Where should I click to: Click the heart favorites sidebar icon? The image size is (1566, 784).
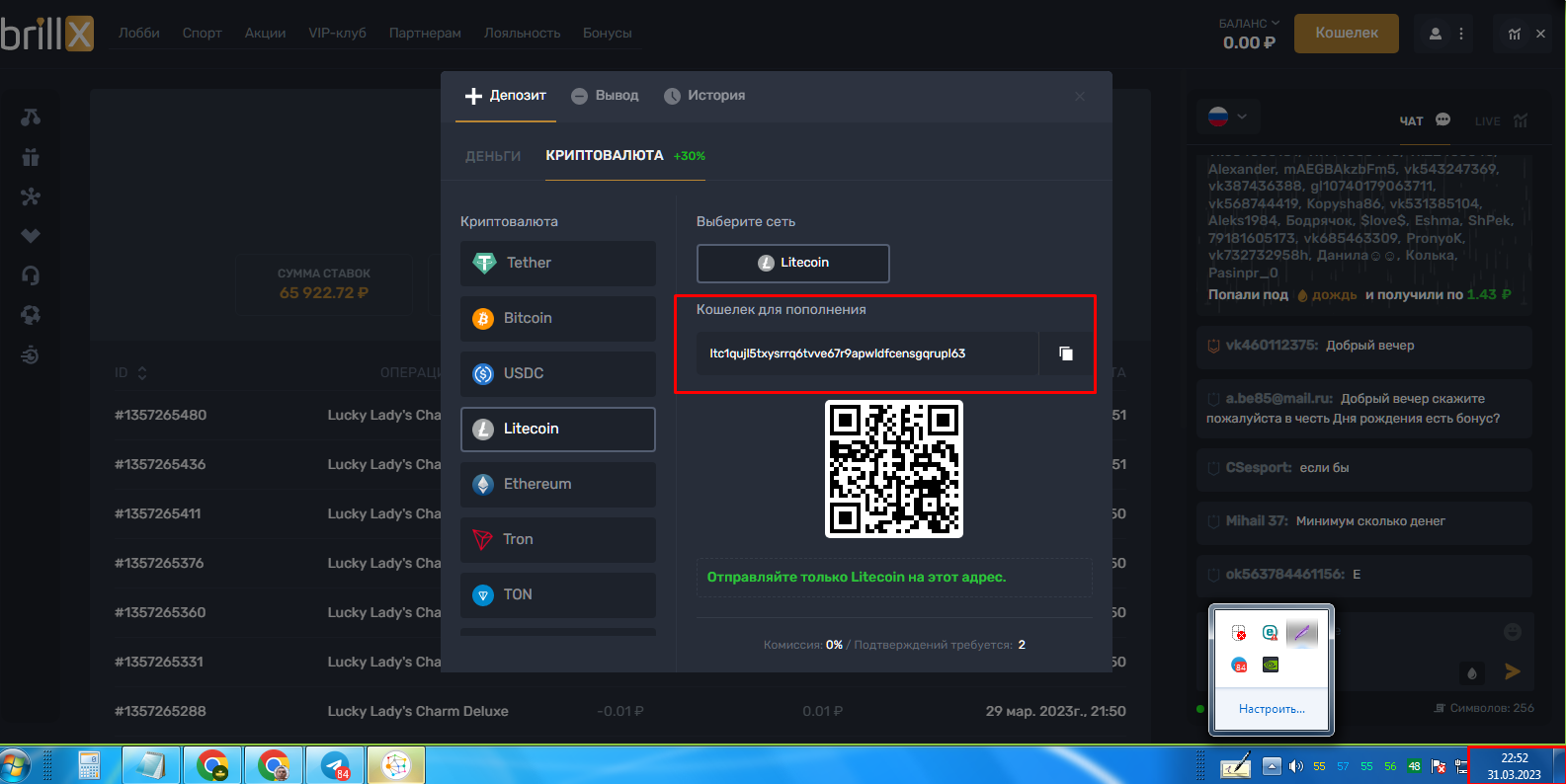pyautogui.click(x=31, y=236)
